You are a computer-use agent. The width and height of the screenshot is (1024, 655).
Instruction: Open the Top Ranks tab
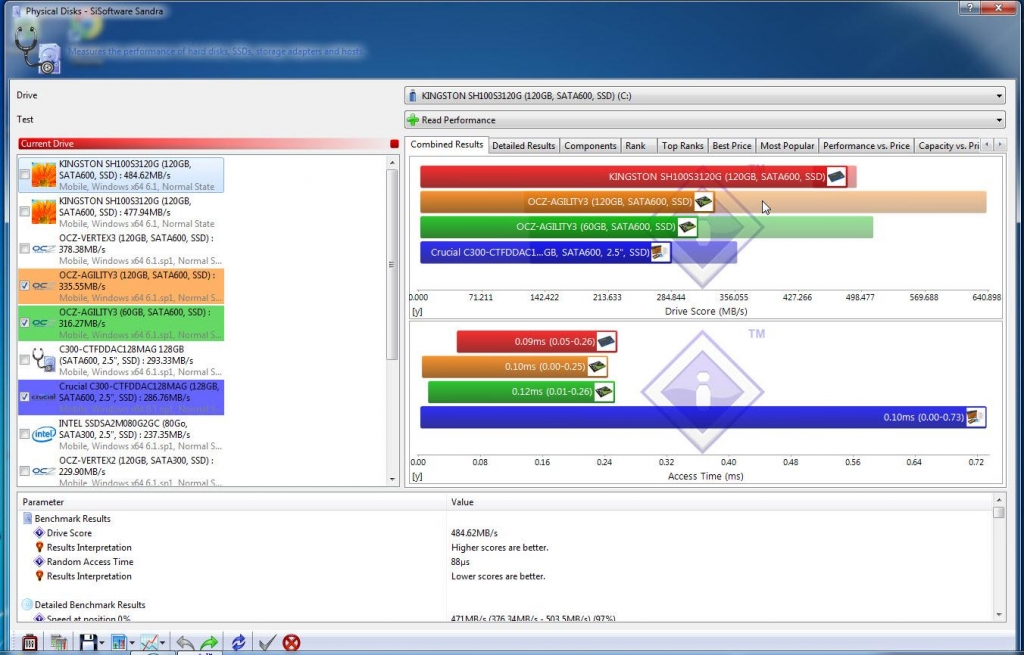[x=682, y=146]
